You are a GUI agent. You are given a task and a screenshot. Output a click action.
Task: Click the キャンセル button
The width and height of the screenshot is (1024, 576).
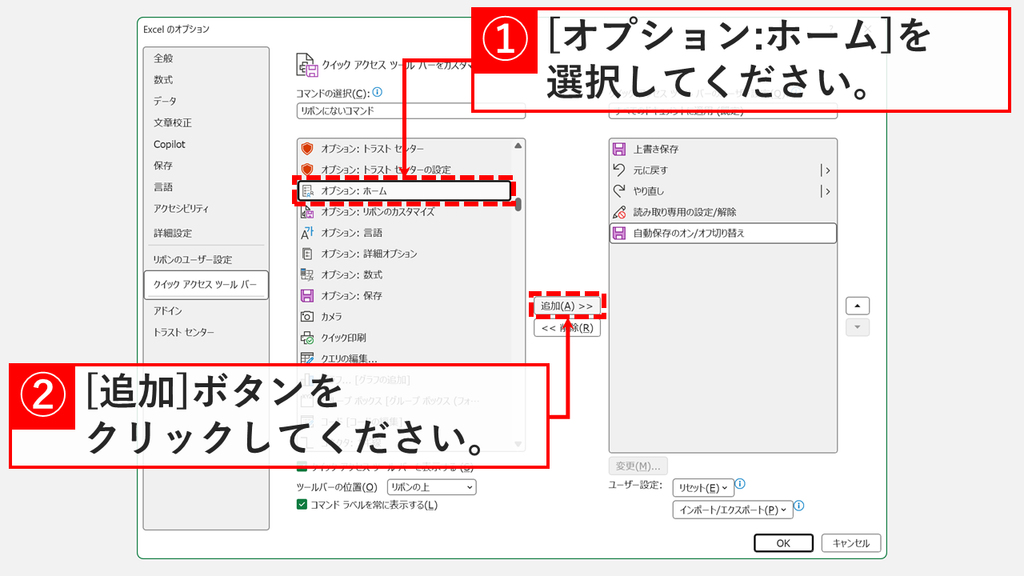(851, 543)
